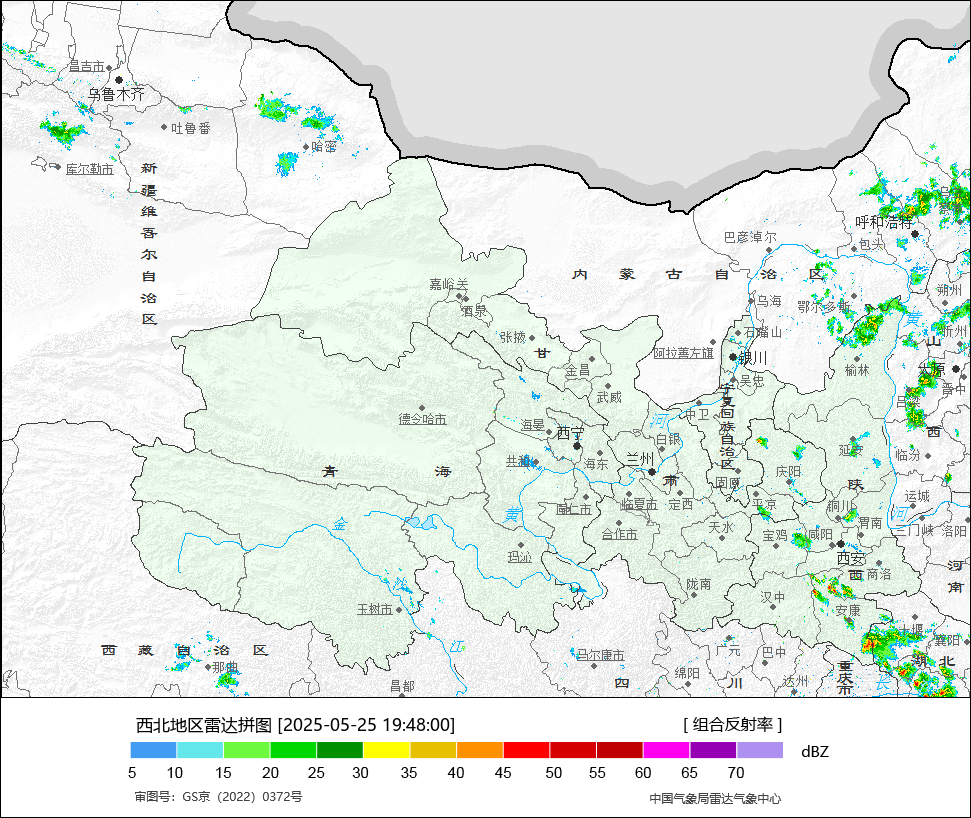Click the 广元 city label
This screenshot has width=971, height=818.
(x=728, y=650)
